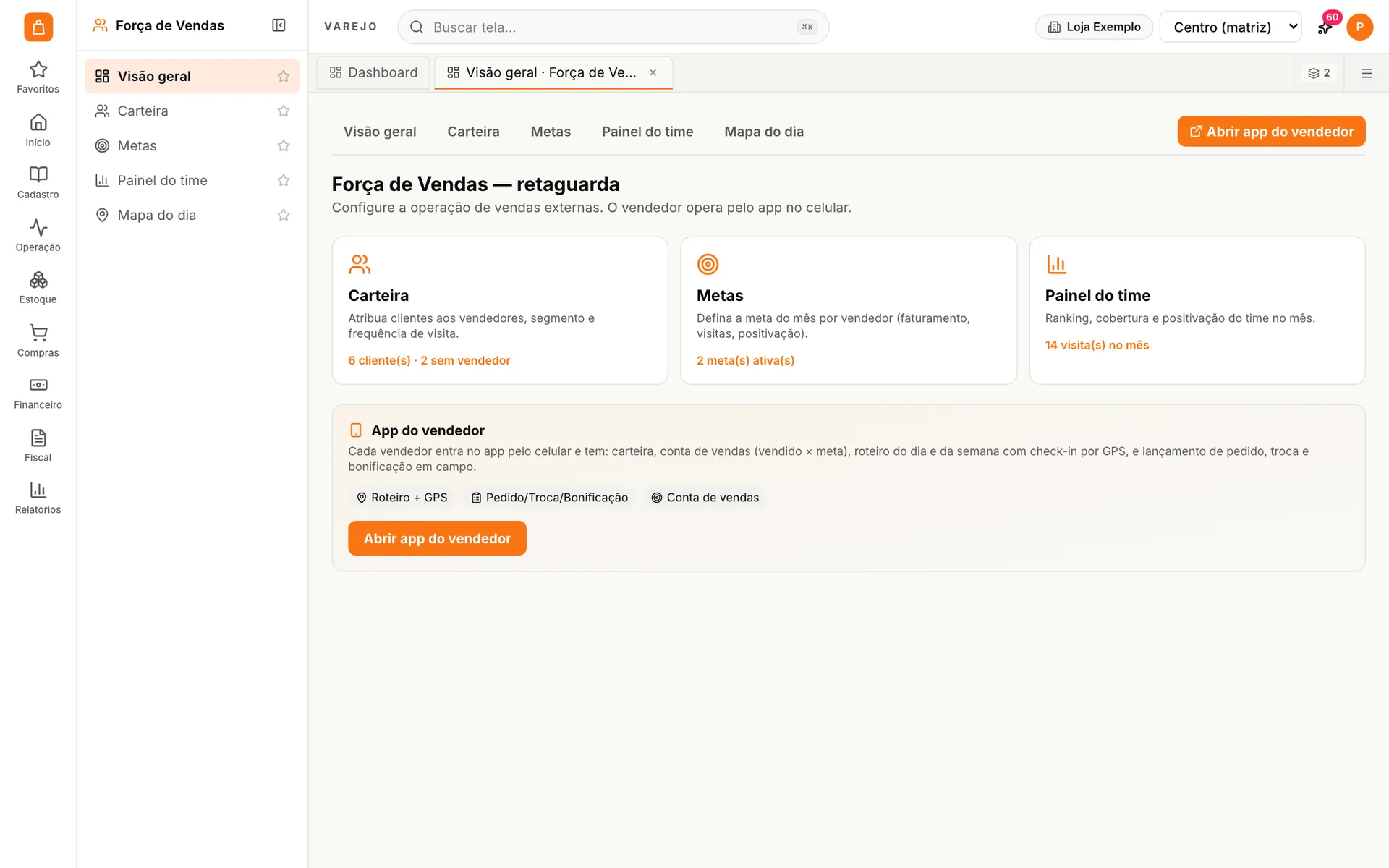The image size is (1389, 868).
Task: Open the hamburger menu in the tab bar
Action: pos(1367,73)
